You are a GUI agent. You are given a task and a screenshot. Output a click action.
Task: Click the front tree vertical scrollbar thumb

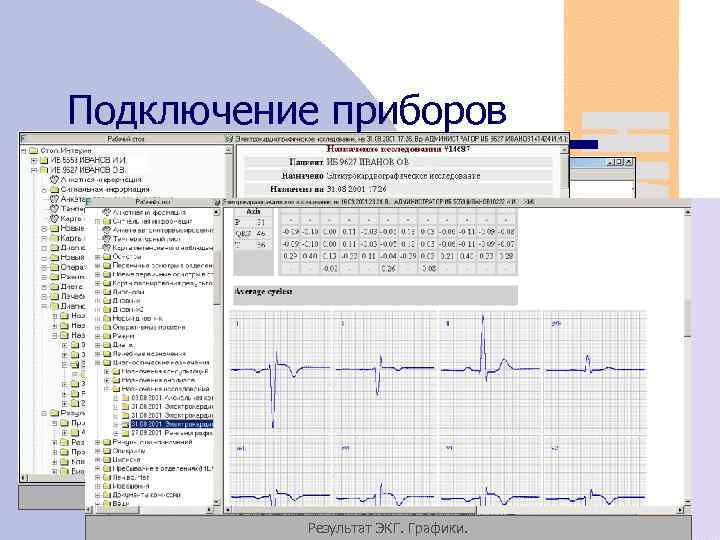[x=217, y=278]
